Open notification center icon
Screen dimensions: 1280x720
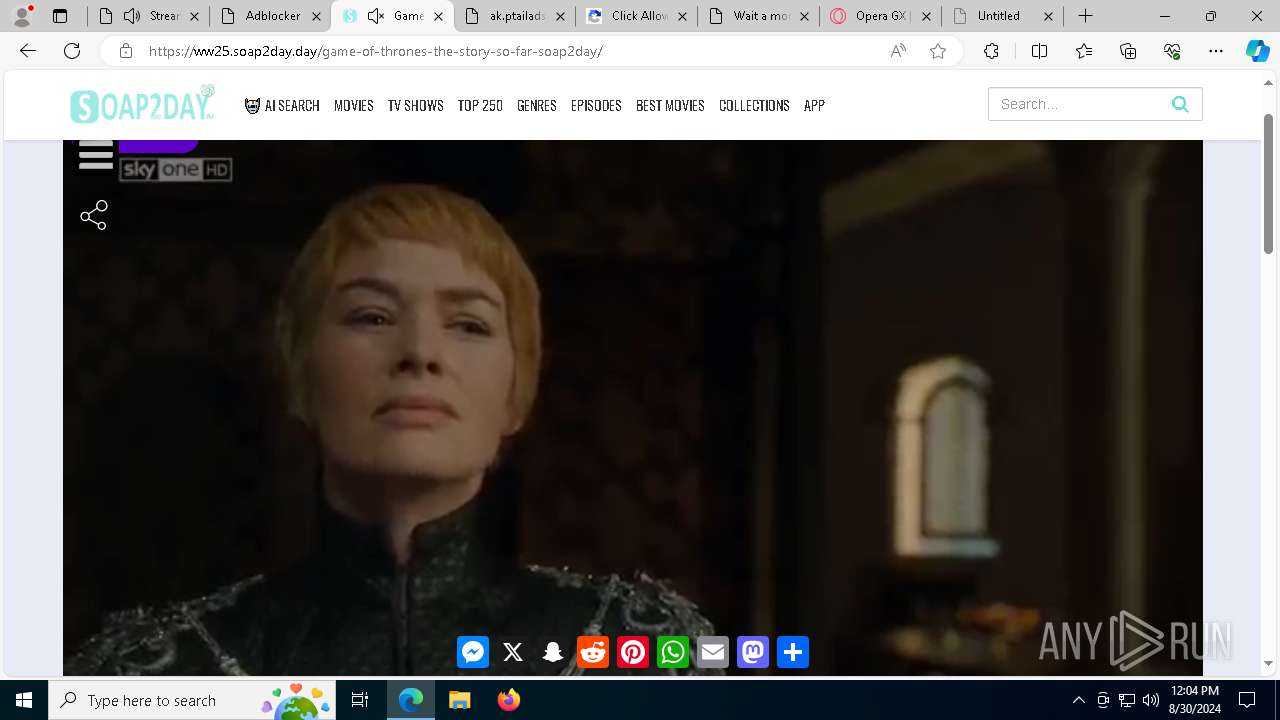click(1247, 700)
